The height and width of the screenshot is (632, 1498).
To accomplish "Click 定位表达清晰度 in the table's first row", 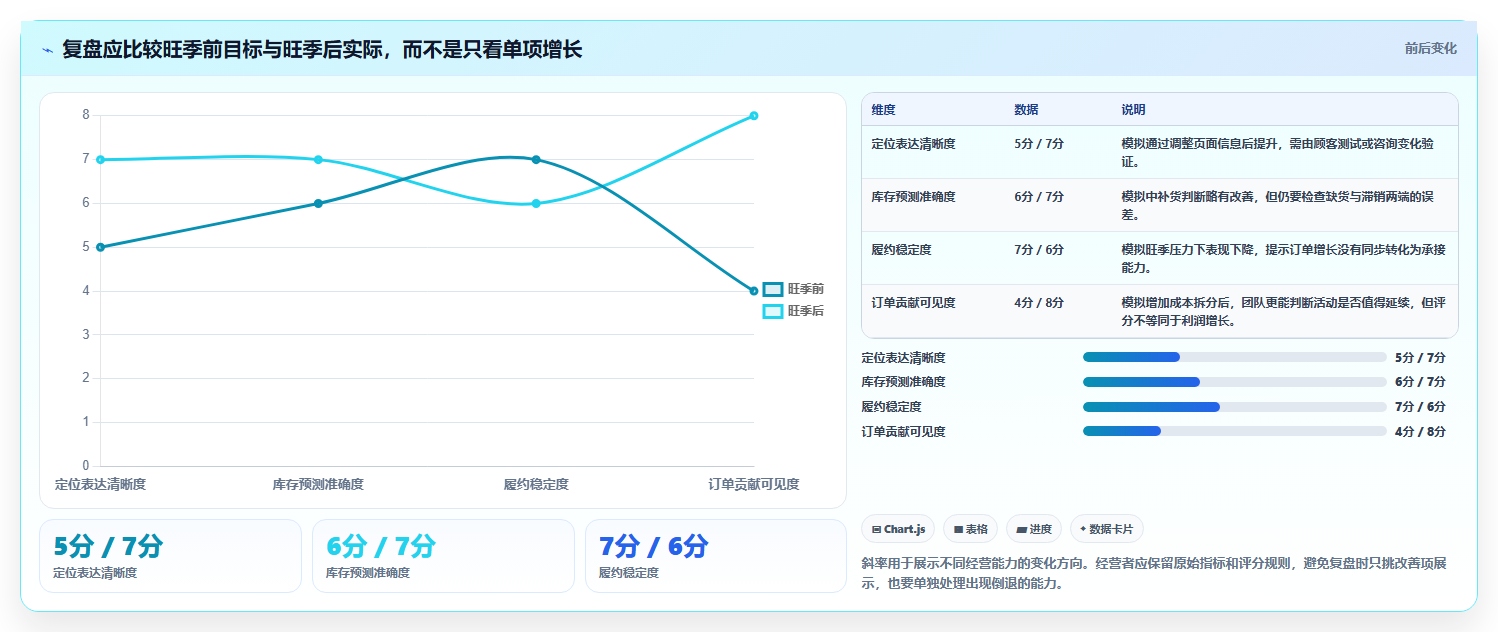I will [913, 144].
